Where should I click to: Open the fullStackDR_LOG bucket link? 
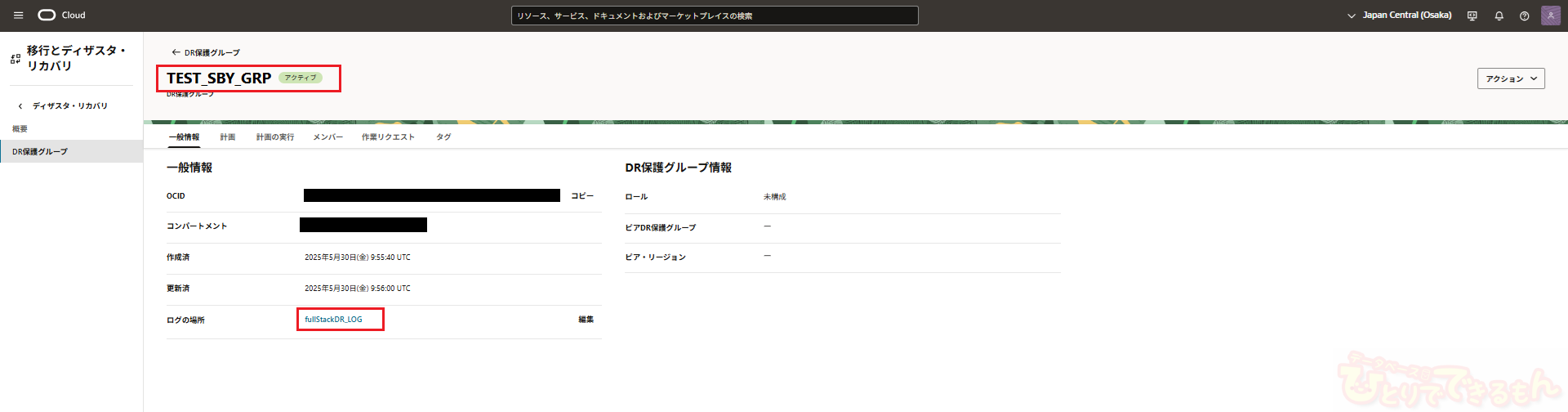click(x=333, y=320)
